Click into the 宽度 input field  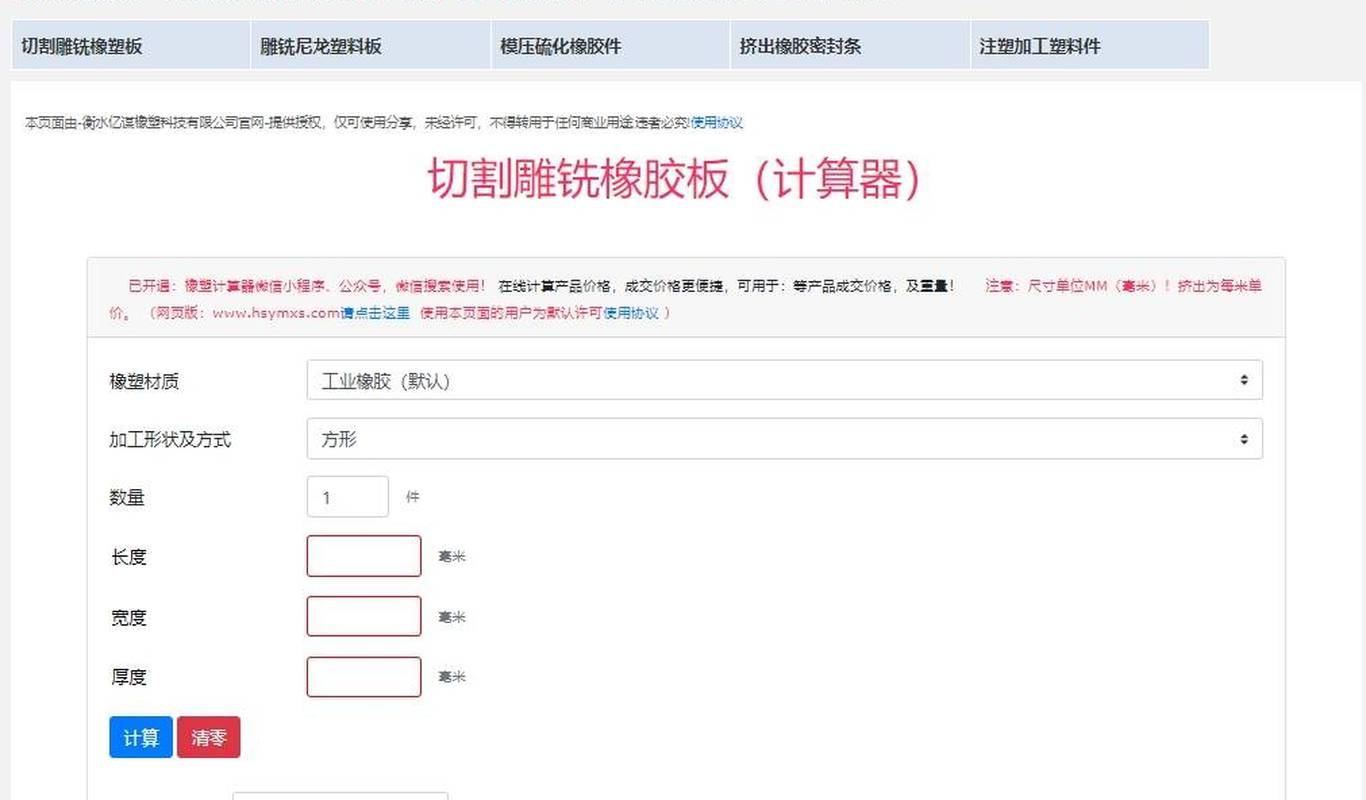(364, 616)
